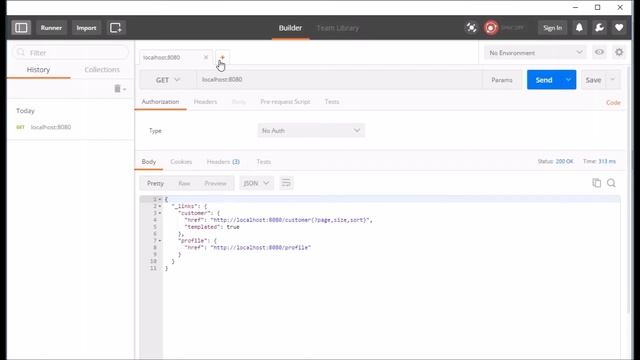Screen dimensions: 640x360
Task: Open the new tab plus button
Action: pos(222,57)
